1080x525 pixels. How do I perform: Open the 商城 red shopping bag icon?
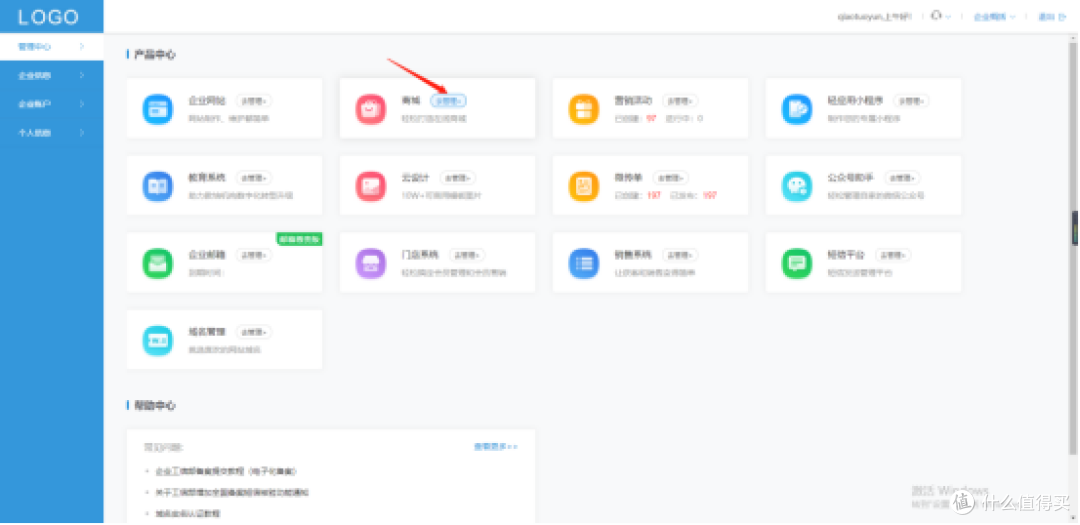click(371, 109)
